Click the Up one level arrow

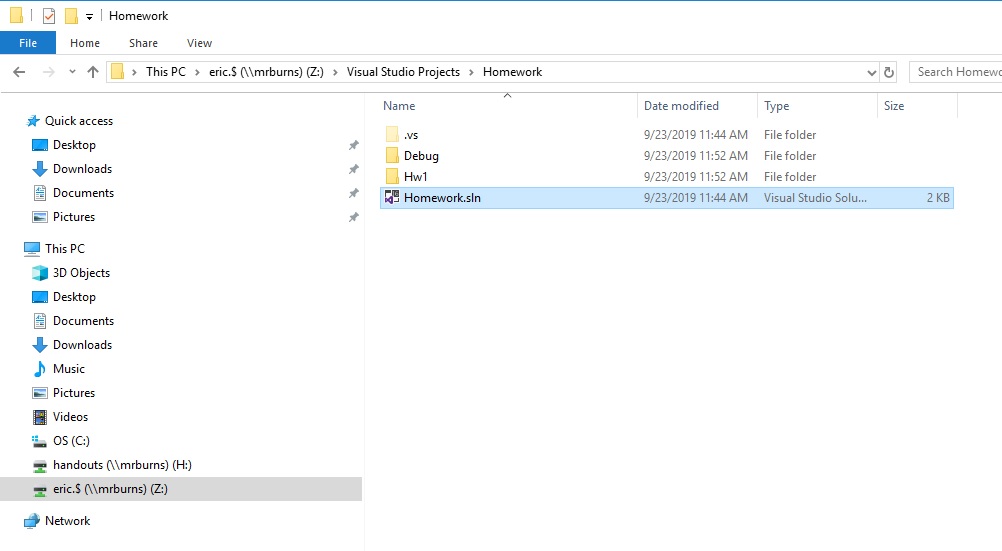(93, 72)
